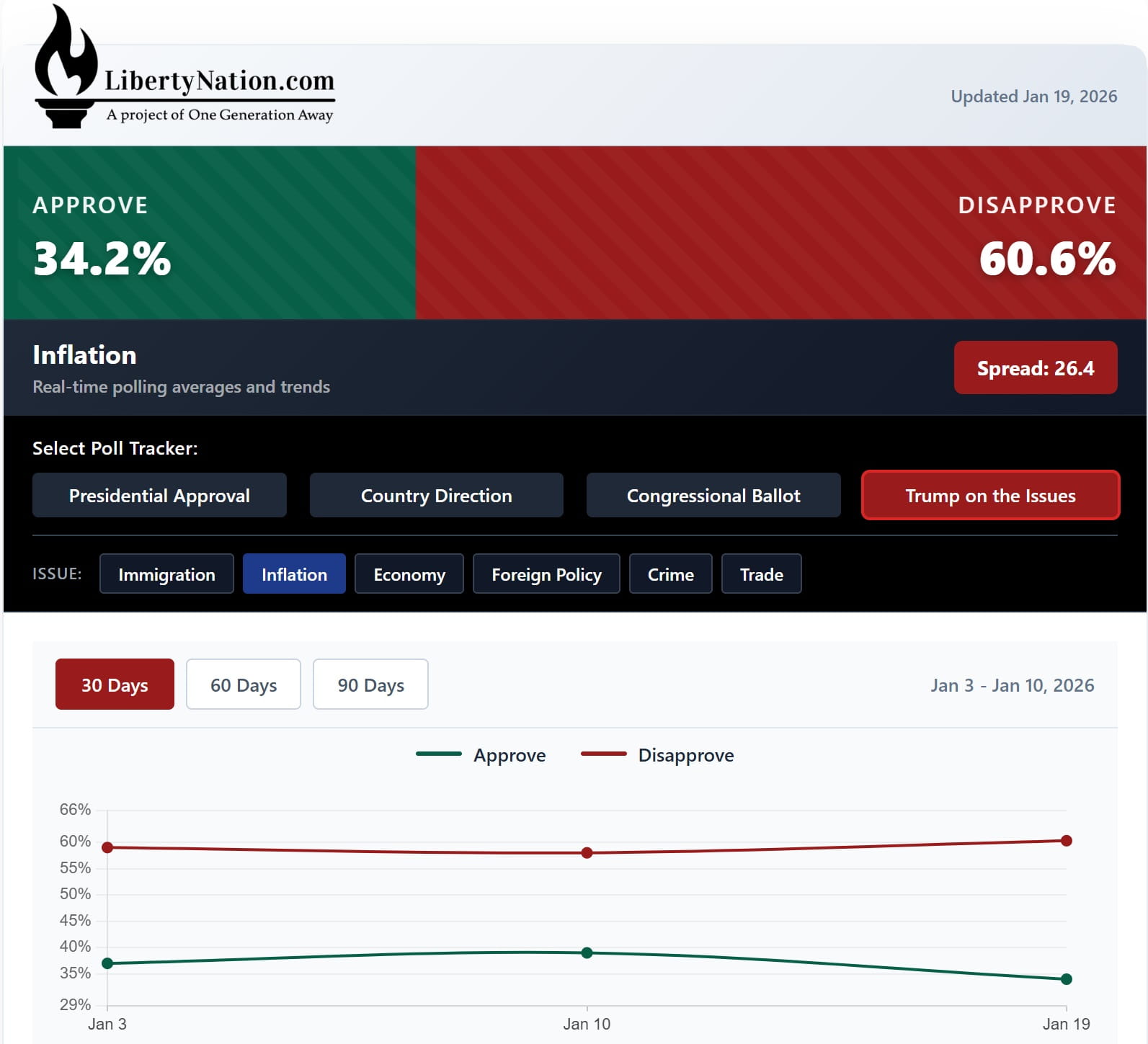Select the Immigration issue filter

click(166, 574)
